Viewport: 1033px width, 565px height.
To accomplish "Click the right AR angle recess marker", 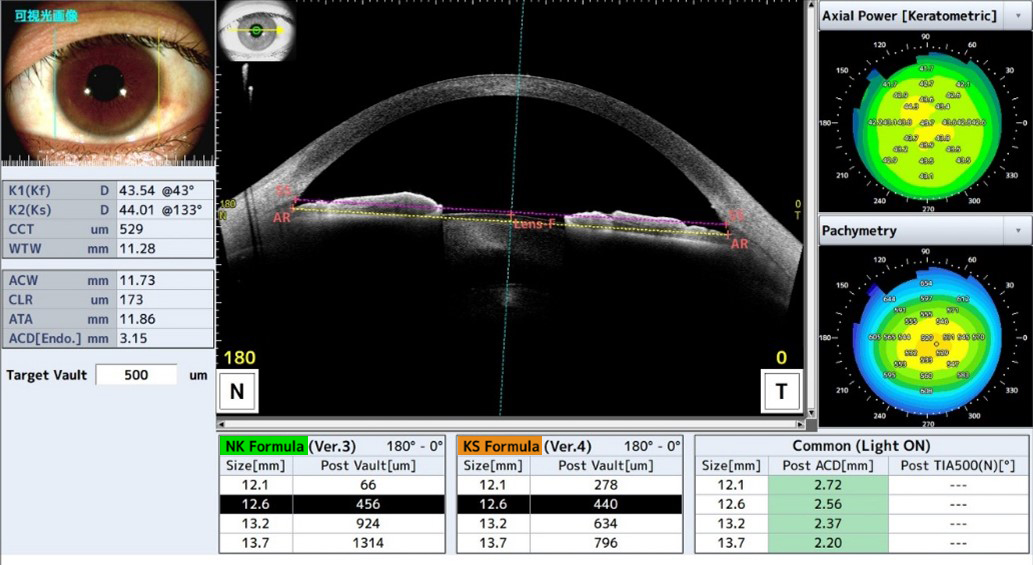I will (x=739, y=244).
